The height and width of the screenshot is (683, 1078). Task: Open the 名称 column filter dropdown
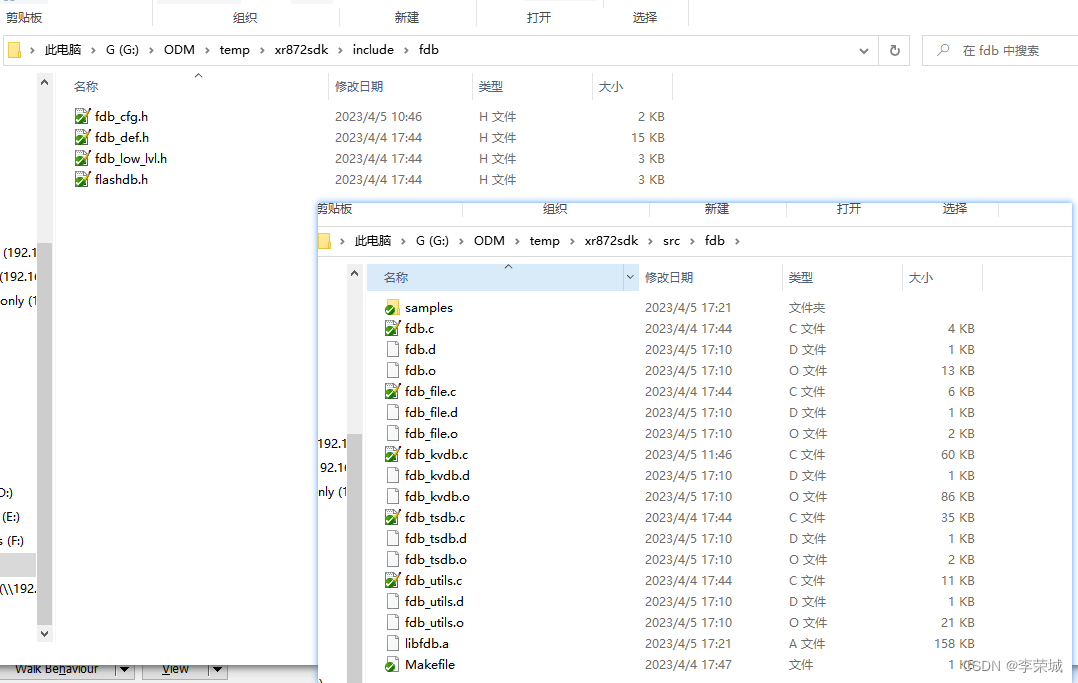point(630,277)
